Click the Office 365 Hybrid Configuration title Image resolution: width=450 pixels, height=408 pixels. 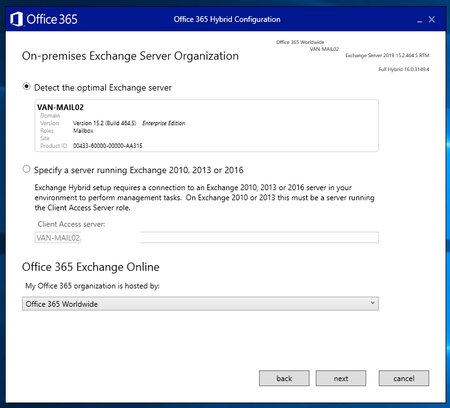coord(227,19)
